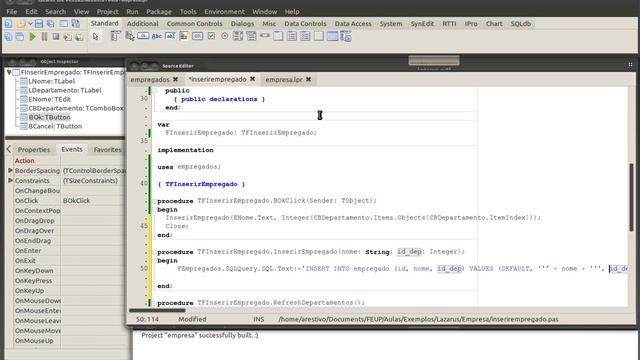
Task: Pick the TButton component in the palette
Action: click(x=143, y=36)
